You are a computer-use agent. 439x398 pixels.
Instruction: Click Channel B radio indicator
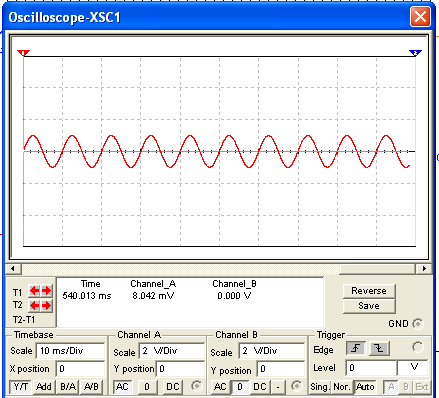point(296,386)
